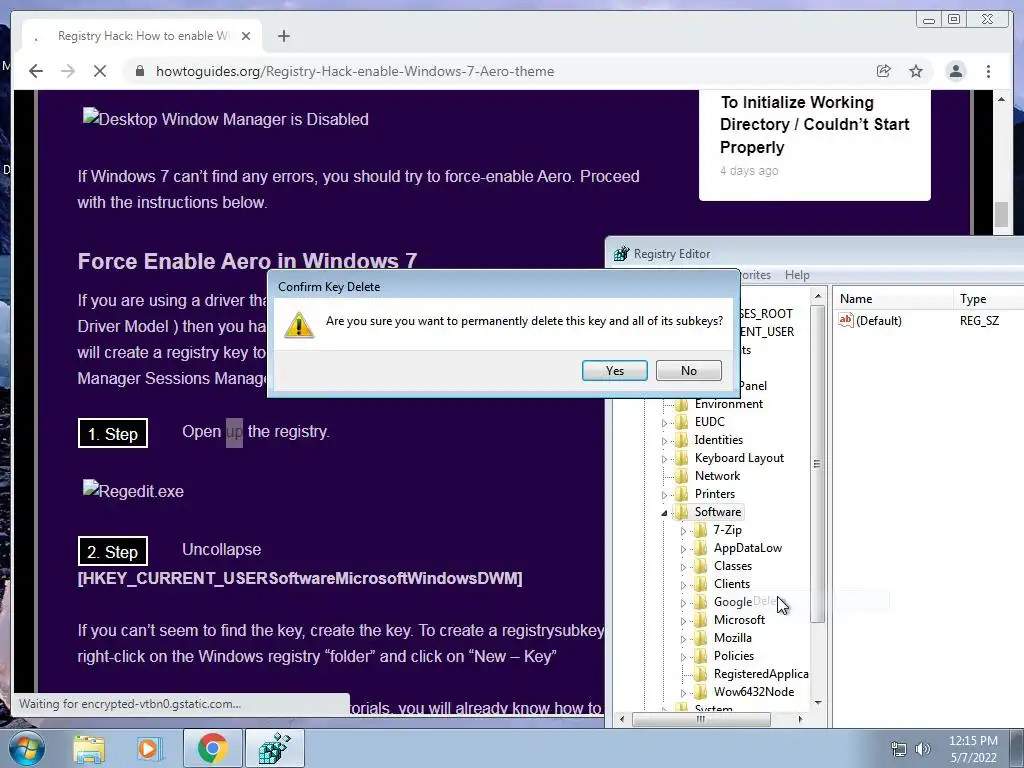Open the network tray icon

(899, 749)
